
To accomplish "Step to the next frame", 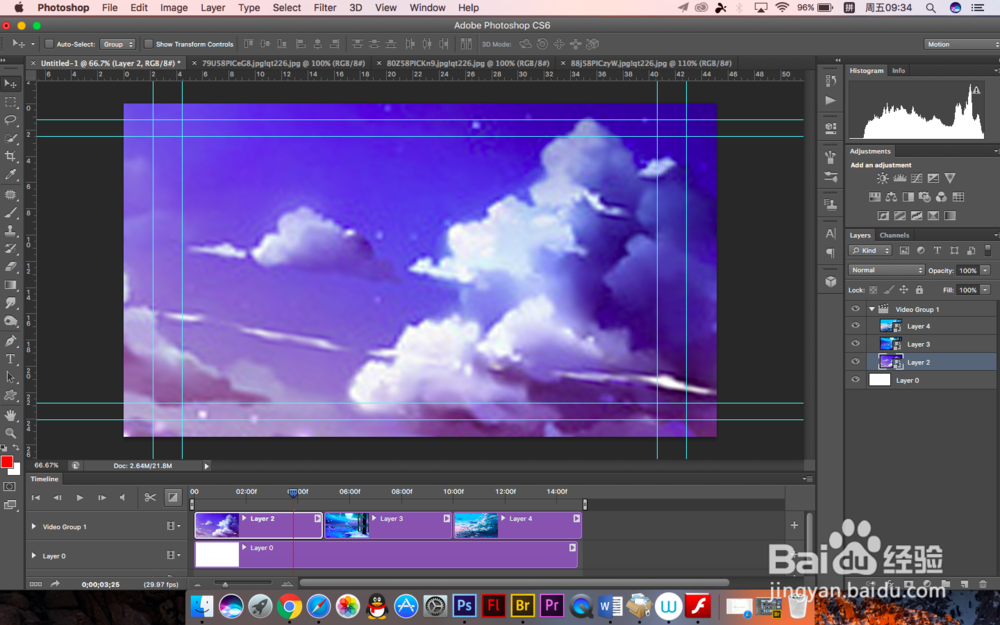I will [x=101, y=497].
